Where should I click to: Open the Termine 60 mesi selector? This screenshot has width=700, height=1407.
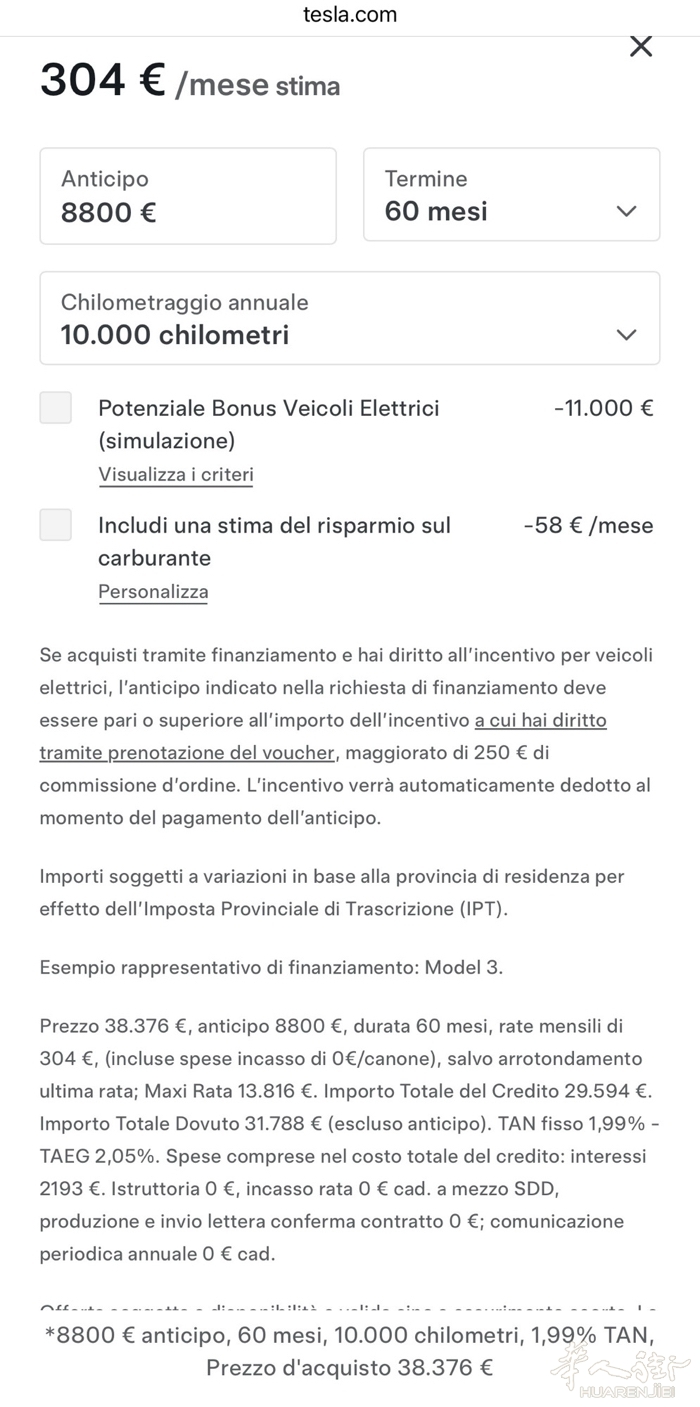[x=510, y=195]
